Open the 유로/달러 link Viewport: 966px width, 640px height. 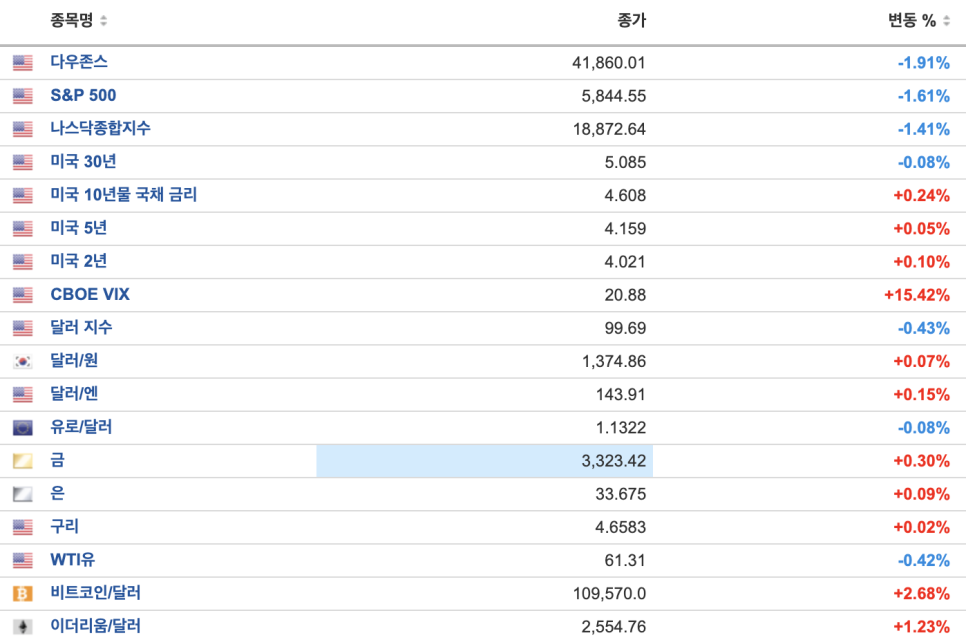point(81,427)
